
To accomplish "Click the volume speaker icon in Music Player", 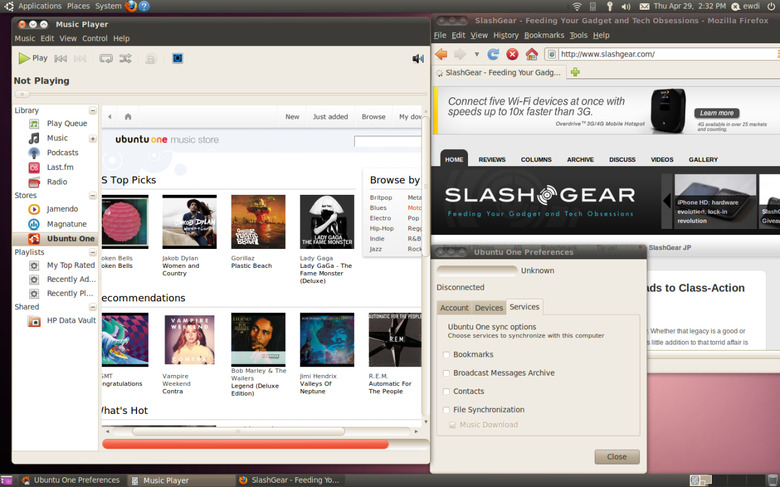I will (x=418, y=59).
